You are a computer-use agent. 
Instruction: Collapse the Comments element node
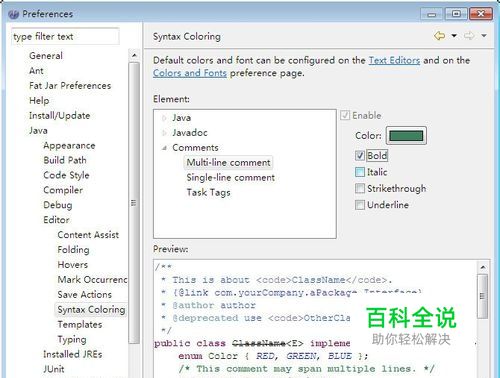coord(164,148)
